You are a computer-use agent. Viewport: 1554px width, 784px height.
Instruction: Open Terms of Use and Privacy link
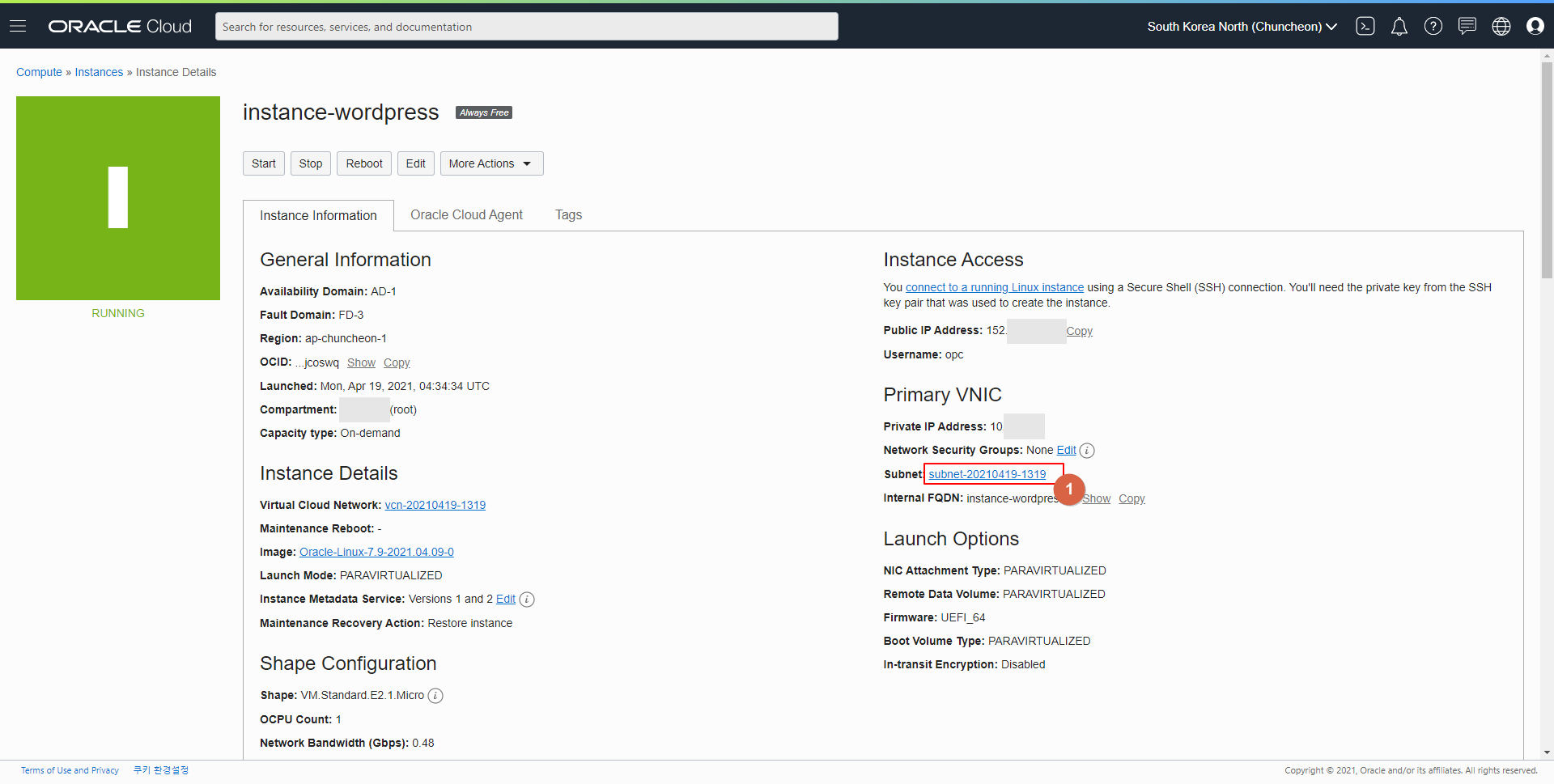click(70, 770)
